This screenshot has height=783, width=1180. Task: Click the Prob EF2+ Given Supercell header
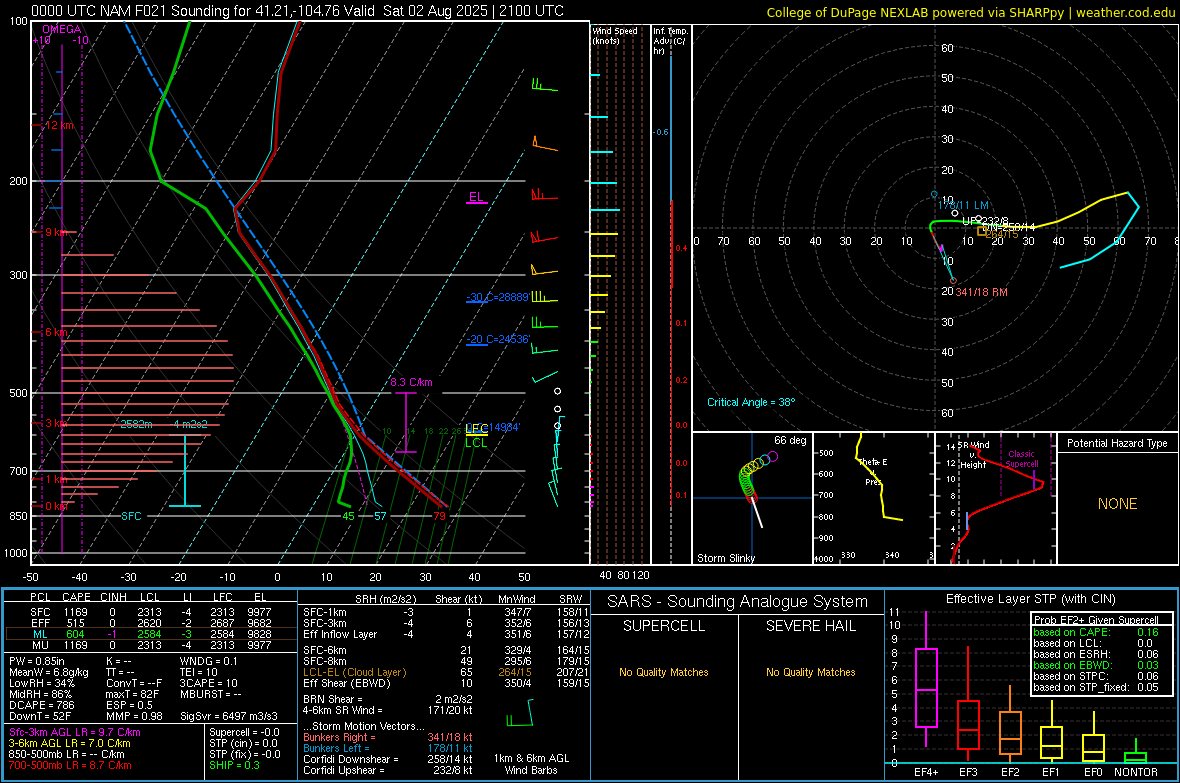pos(1096,620)
